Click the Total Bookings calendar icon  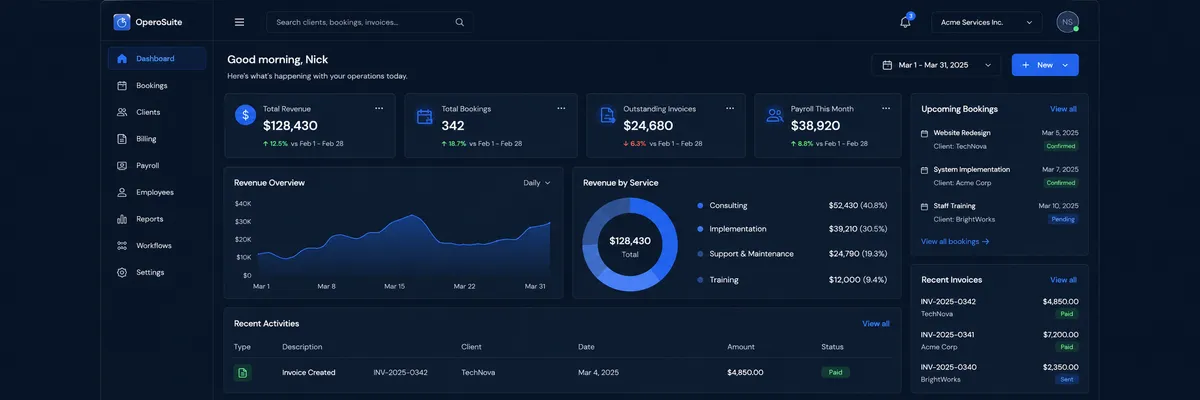click(424, 116)
